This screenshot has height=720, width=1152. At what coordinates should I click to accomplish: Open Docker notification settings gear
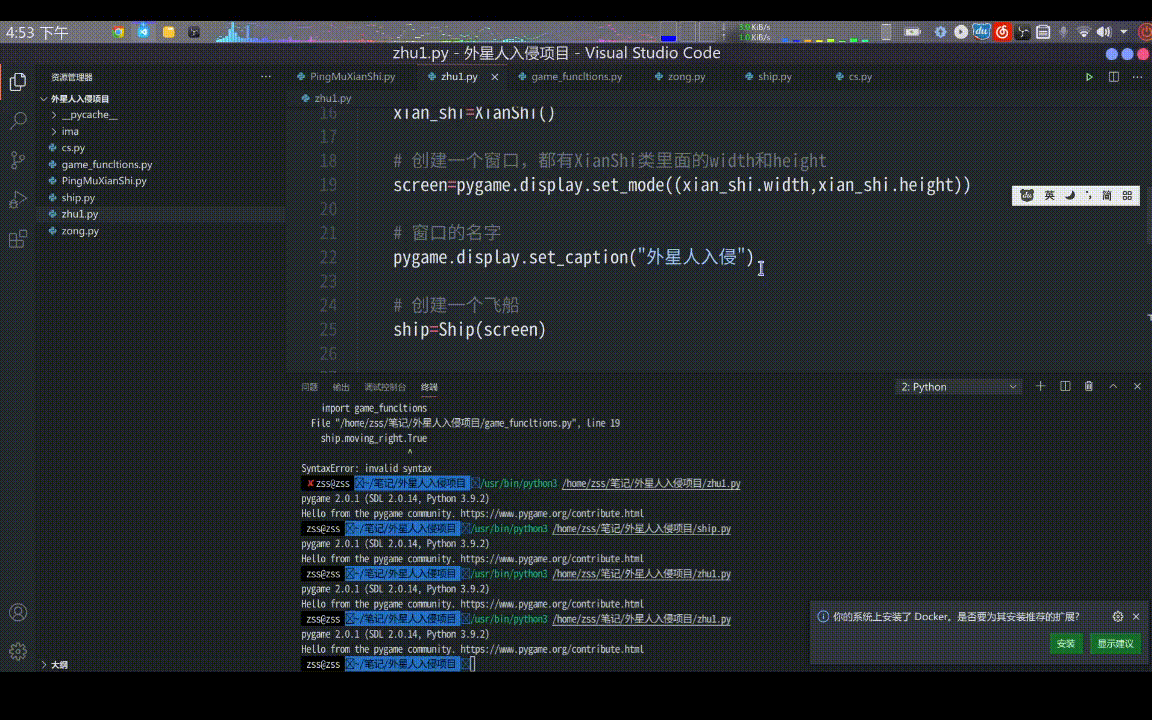1117,616
